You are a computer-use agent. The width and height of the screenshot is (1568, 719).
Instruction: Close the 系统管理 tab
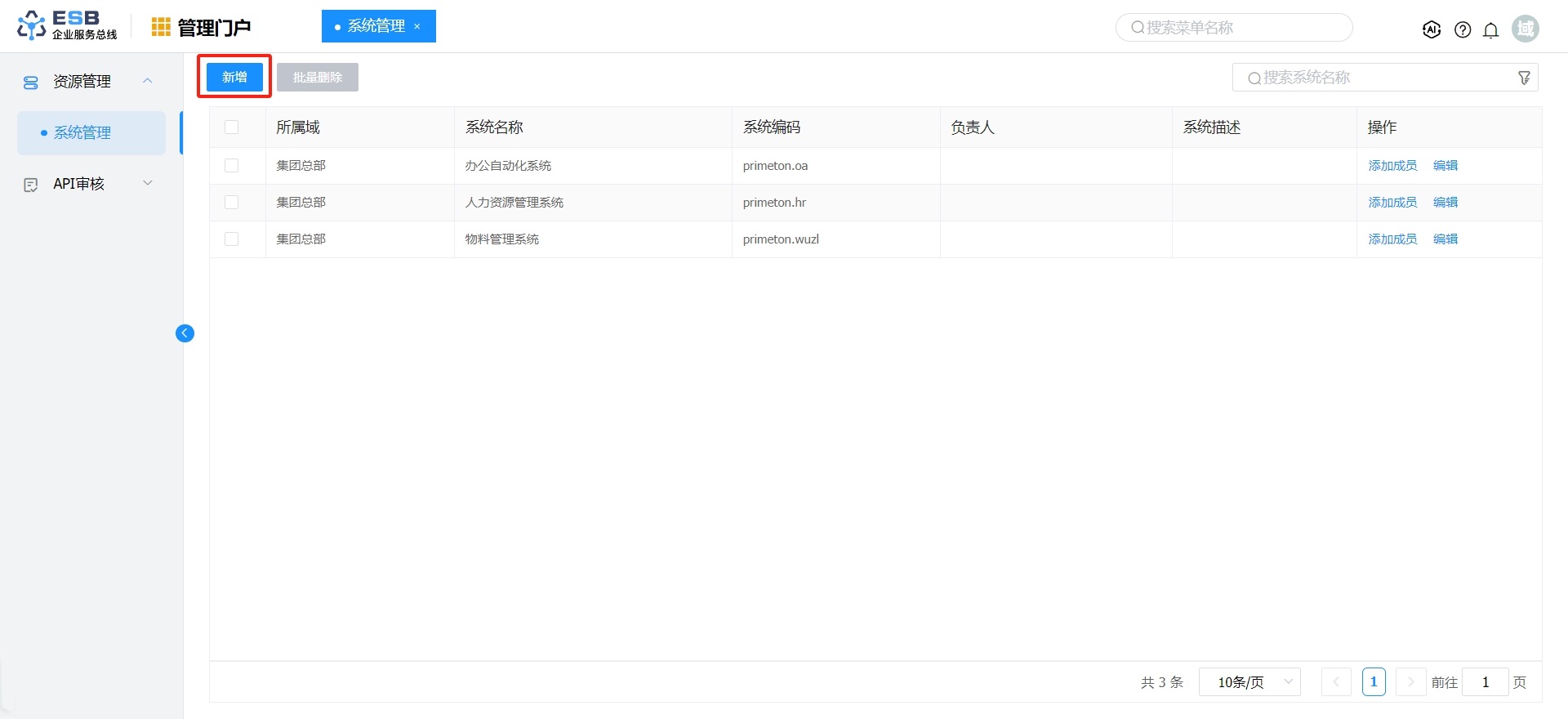pyautogui.click(x=417, y=27)
